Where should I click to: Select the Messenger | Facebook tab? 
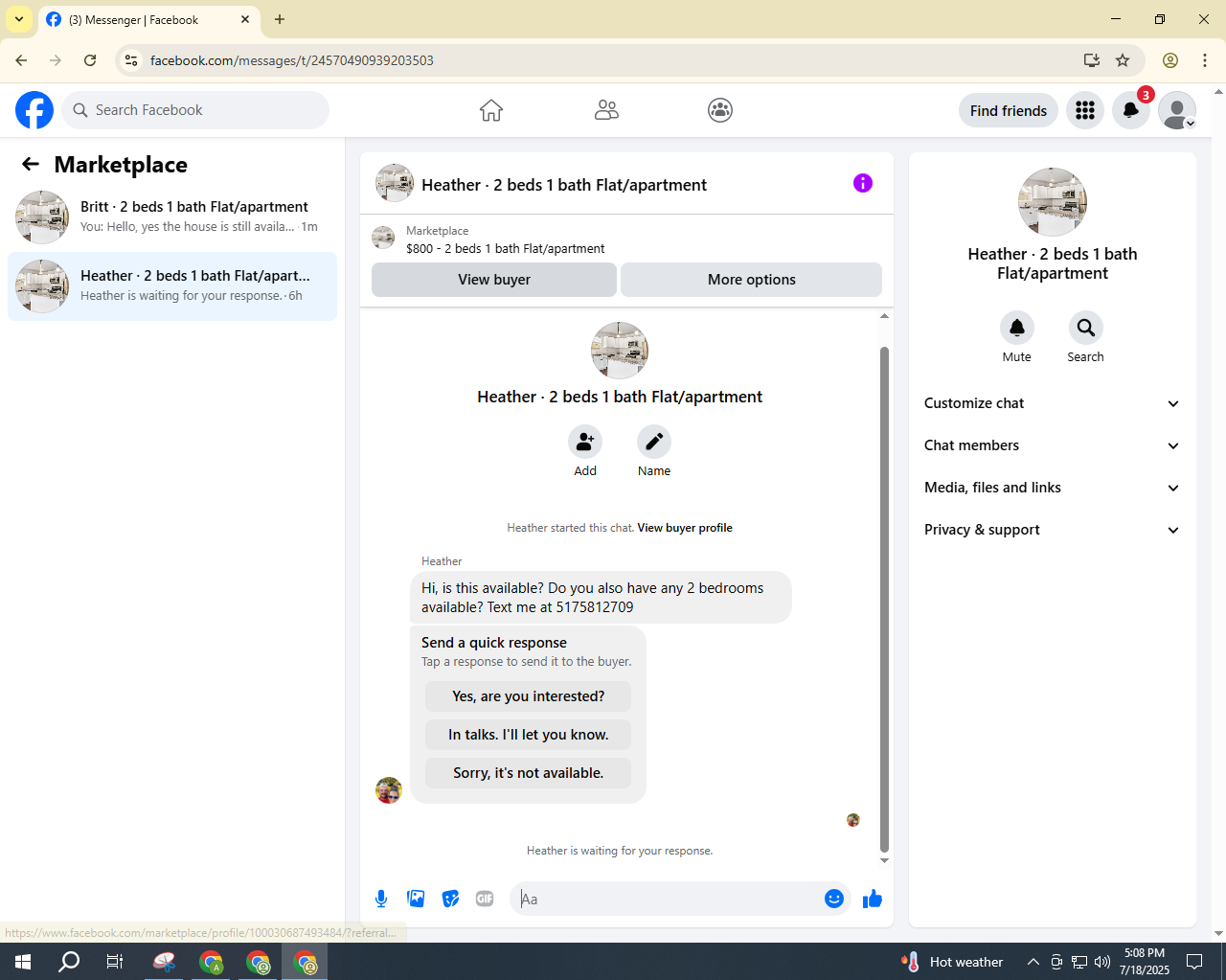(x=148, y=19)
